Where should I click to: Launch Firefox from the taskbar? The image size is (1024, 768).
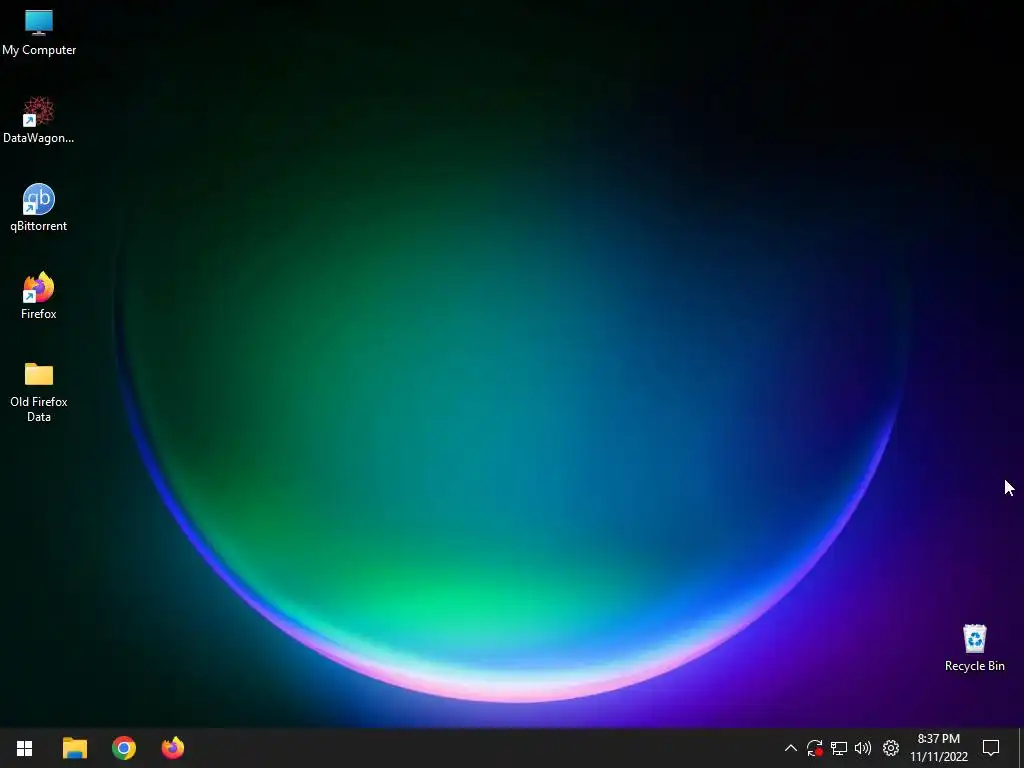173,748
